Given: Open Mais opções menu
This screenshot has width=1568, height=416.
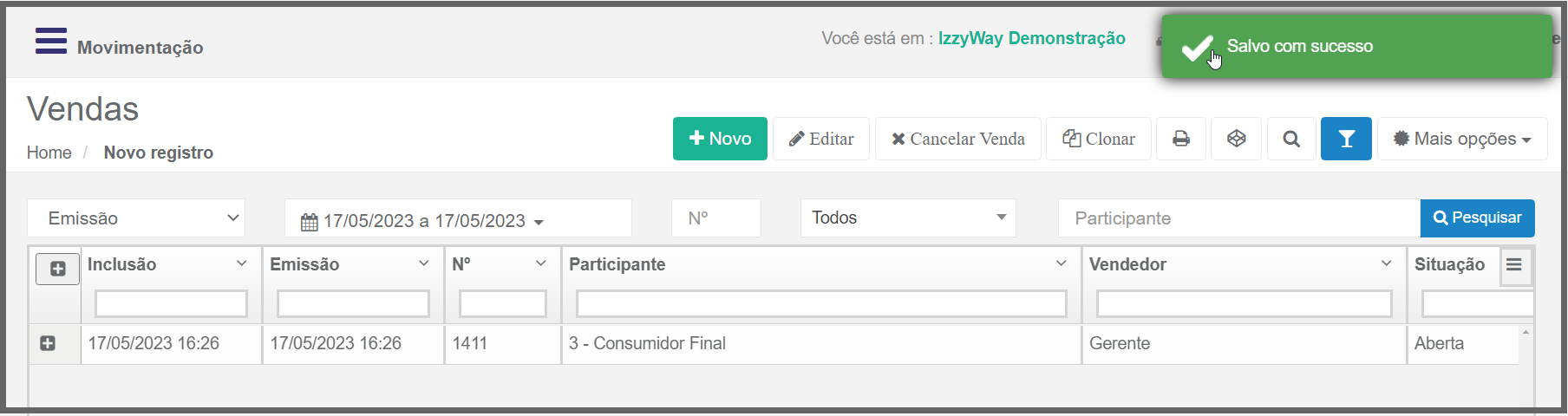Looking at the screenshot, I should click(x=1462, y=139).
